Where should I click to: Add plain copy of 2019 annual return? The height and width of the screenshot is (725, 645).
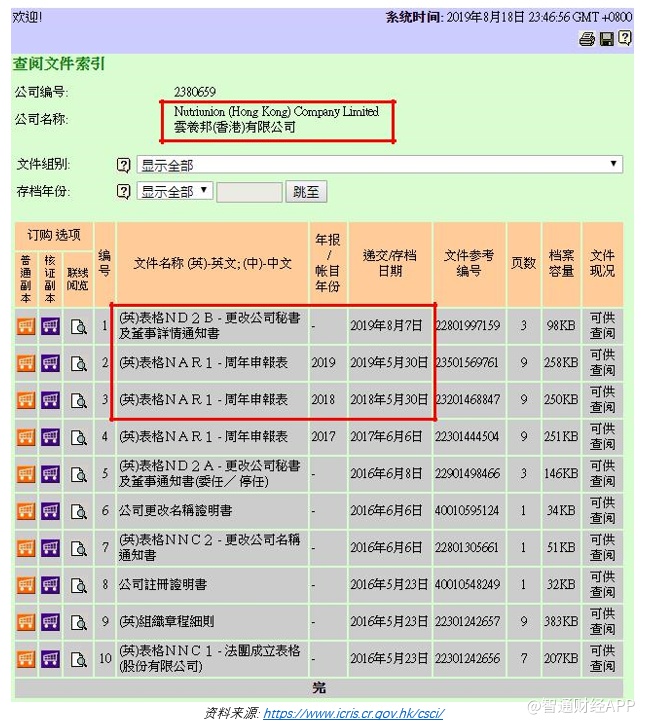pyautogui.click(x=26, y=363)
